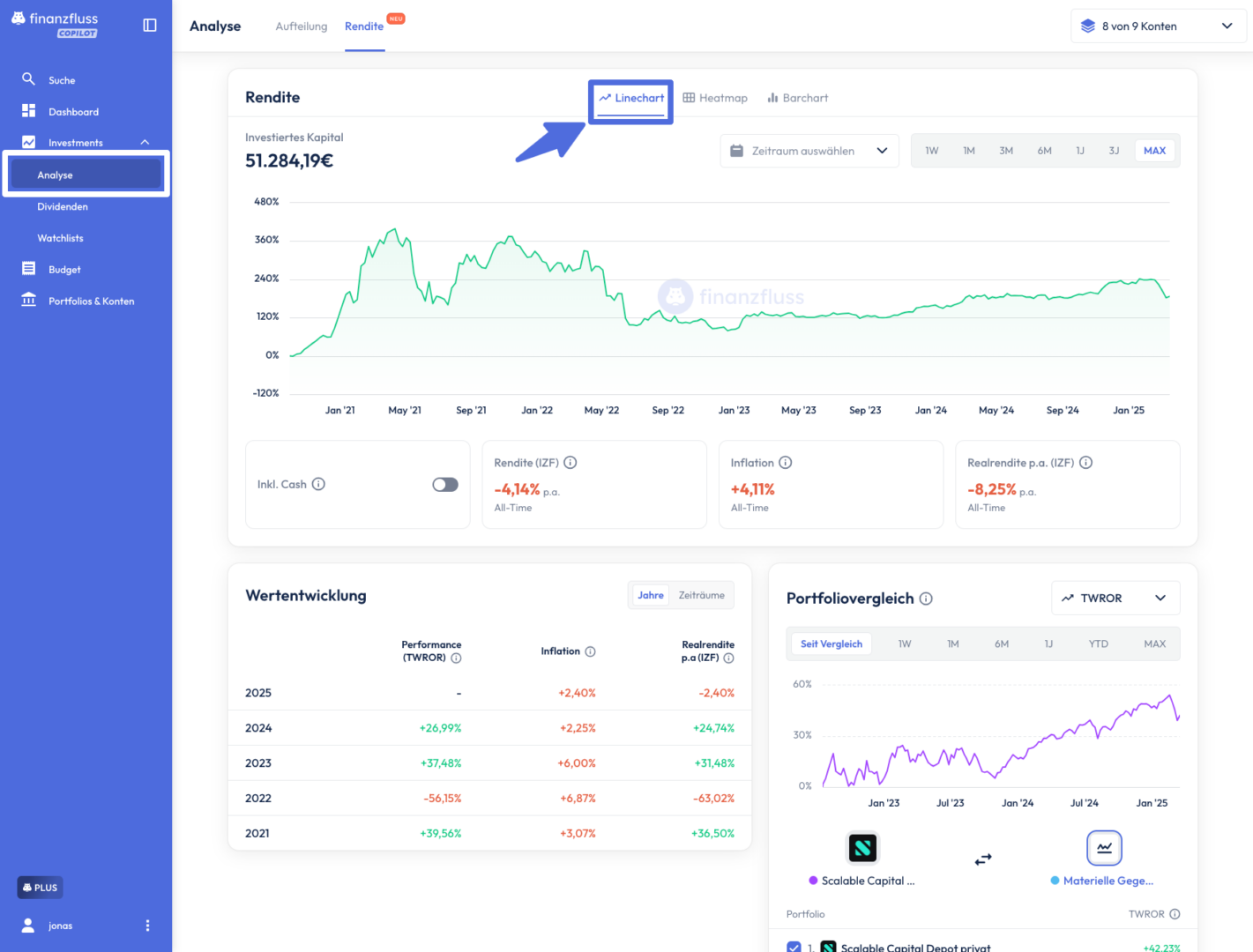Click info icon in Realrendite p.a (IZF) column header
This screenshot has height=952, width=1253.
pyautogui.click(x=728, y=658)
